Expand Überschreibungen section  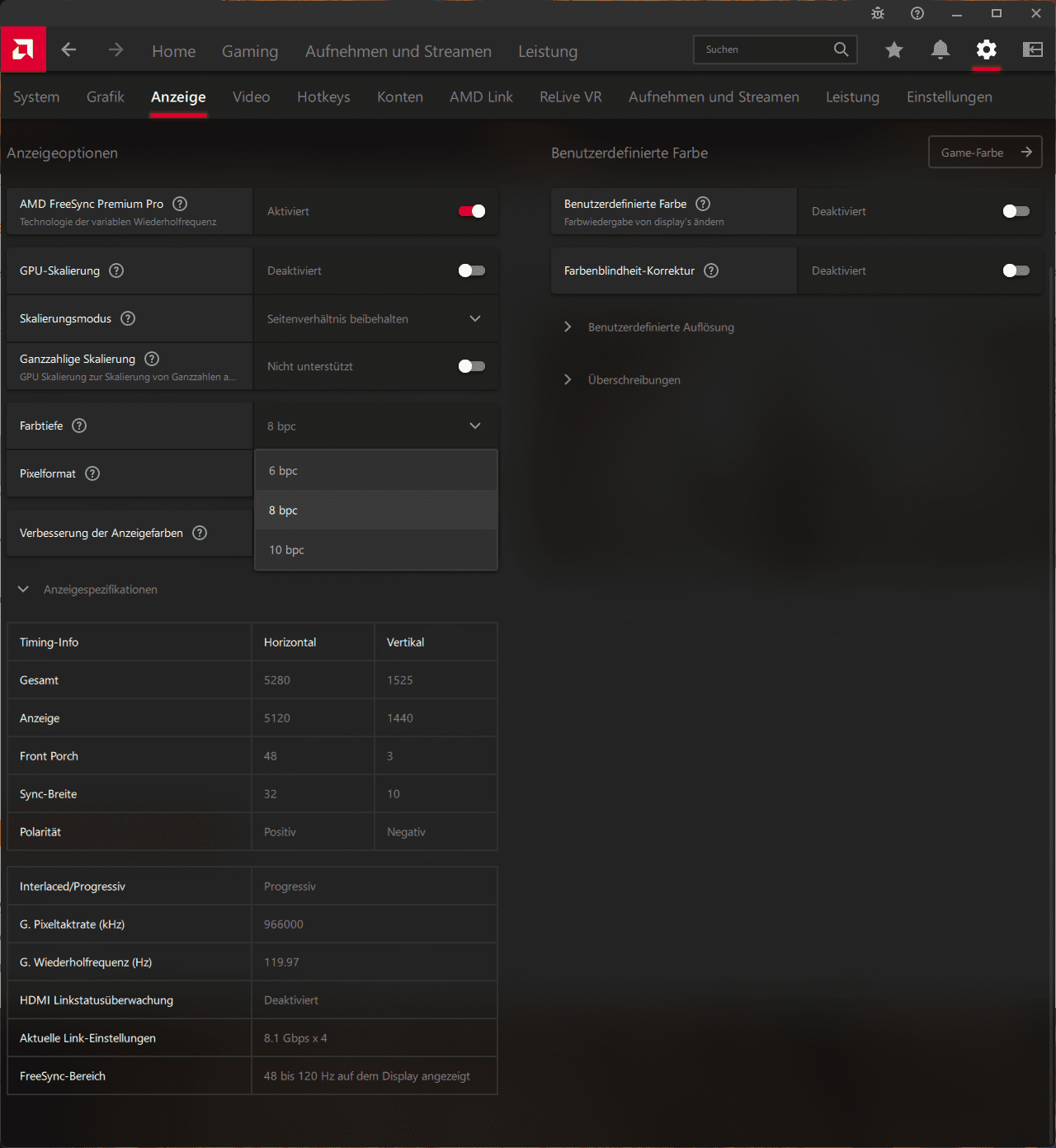(568, 379)
